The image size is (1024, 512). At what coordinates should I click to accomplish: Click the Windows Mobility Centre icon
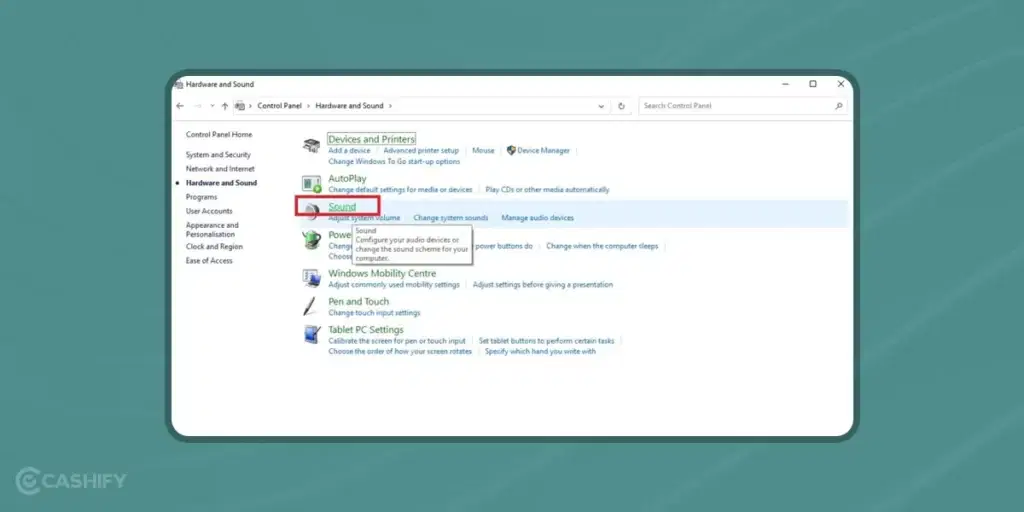point(312,278)
